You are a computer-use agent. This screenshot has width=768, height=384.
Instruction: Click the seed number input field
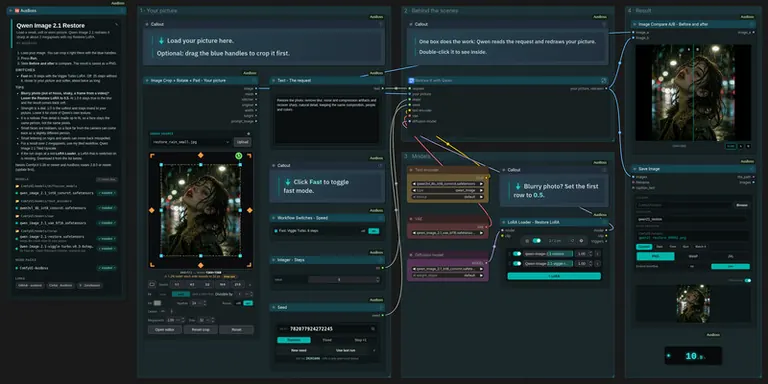[x=327, y=329]
